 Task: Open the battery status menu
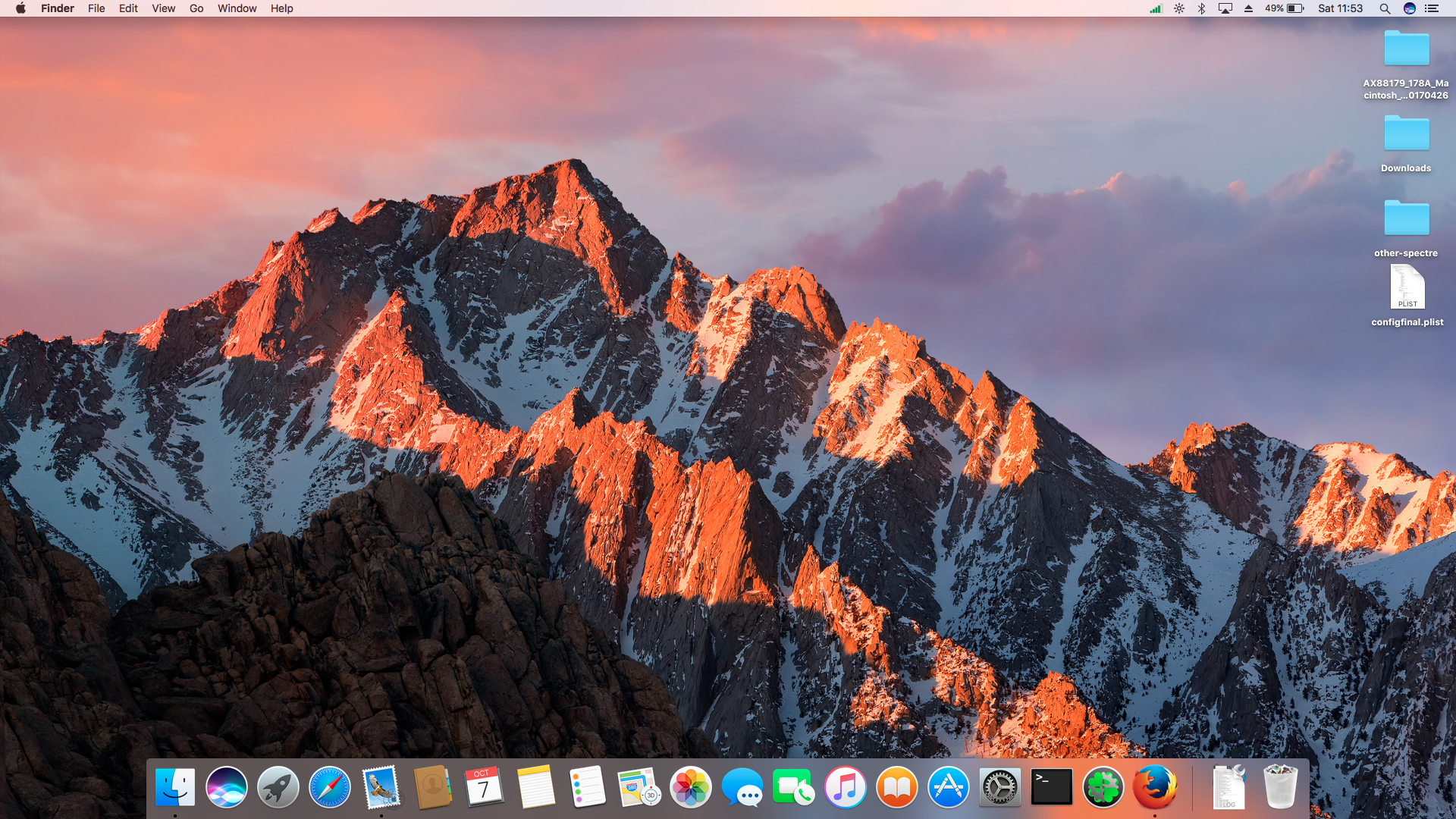pyautogui.click(x=1285, y=8)
